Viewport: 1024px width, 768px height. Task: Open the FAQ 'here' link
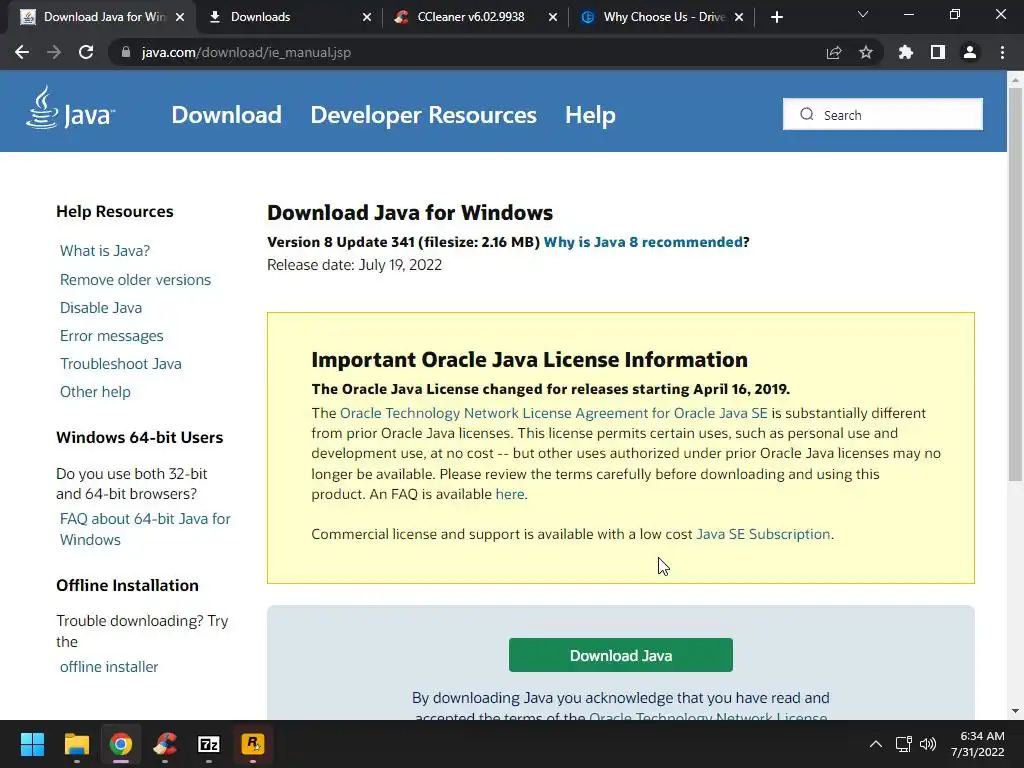point(510,494)
